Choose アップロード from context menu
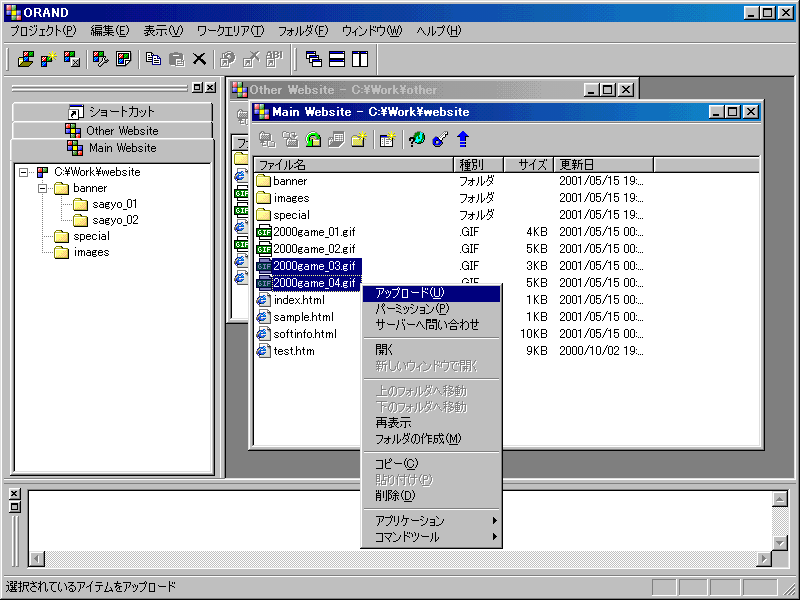800x600 pixels. pos(431,293)
